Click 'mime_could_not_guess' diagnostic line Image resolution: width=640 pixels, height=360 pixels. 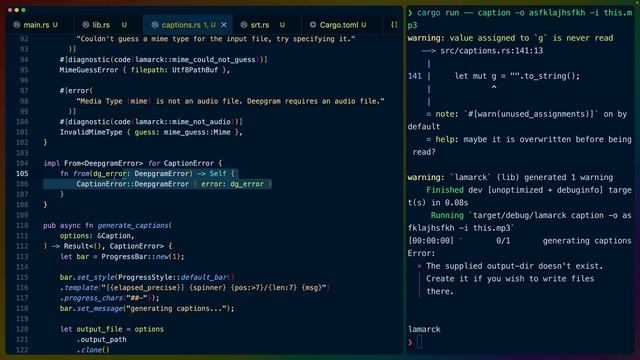(163, 60)
